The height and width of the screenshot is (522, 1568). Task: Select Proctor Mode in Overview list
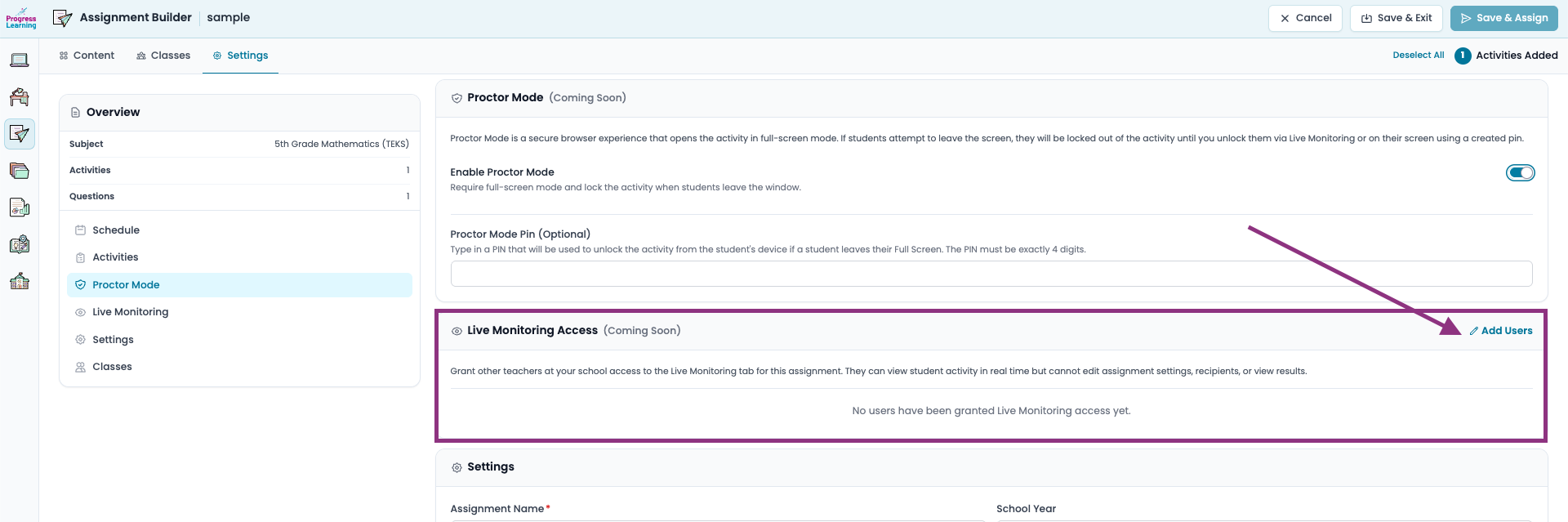click(x=239, y=285)
